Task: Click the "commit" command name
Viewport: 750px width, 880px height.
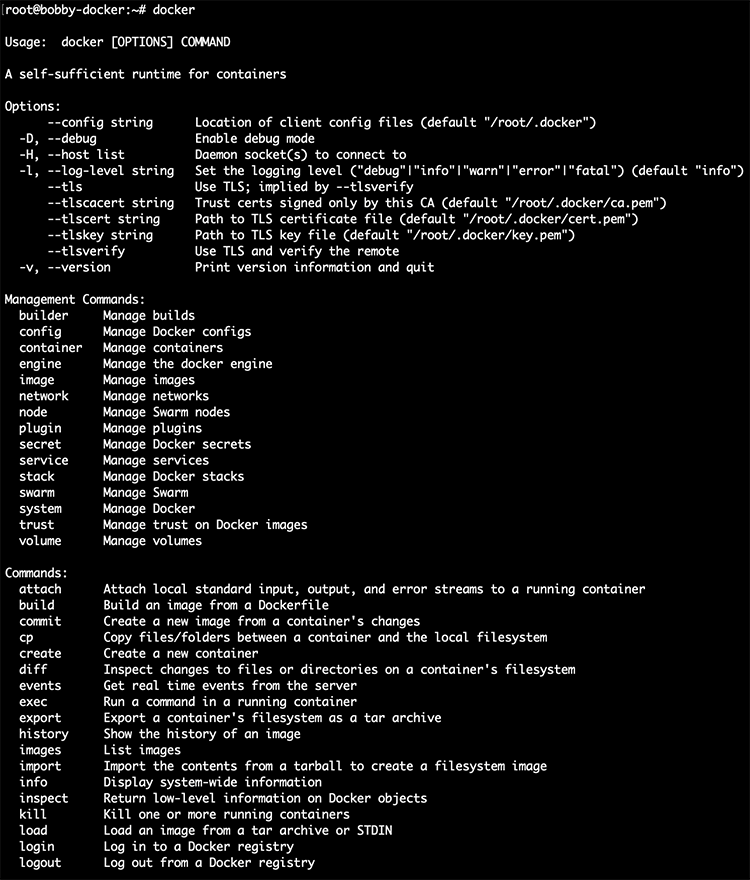Action: coord(40,621)
